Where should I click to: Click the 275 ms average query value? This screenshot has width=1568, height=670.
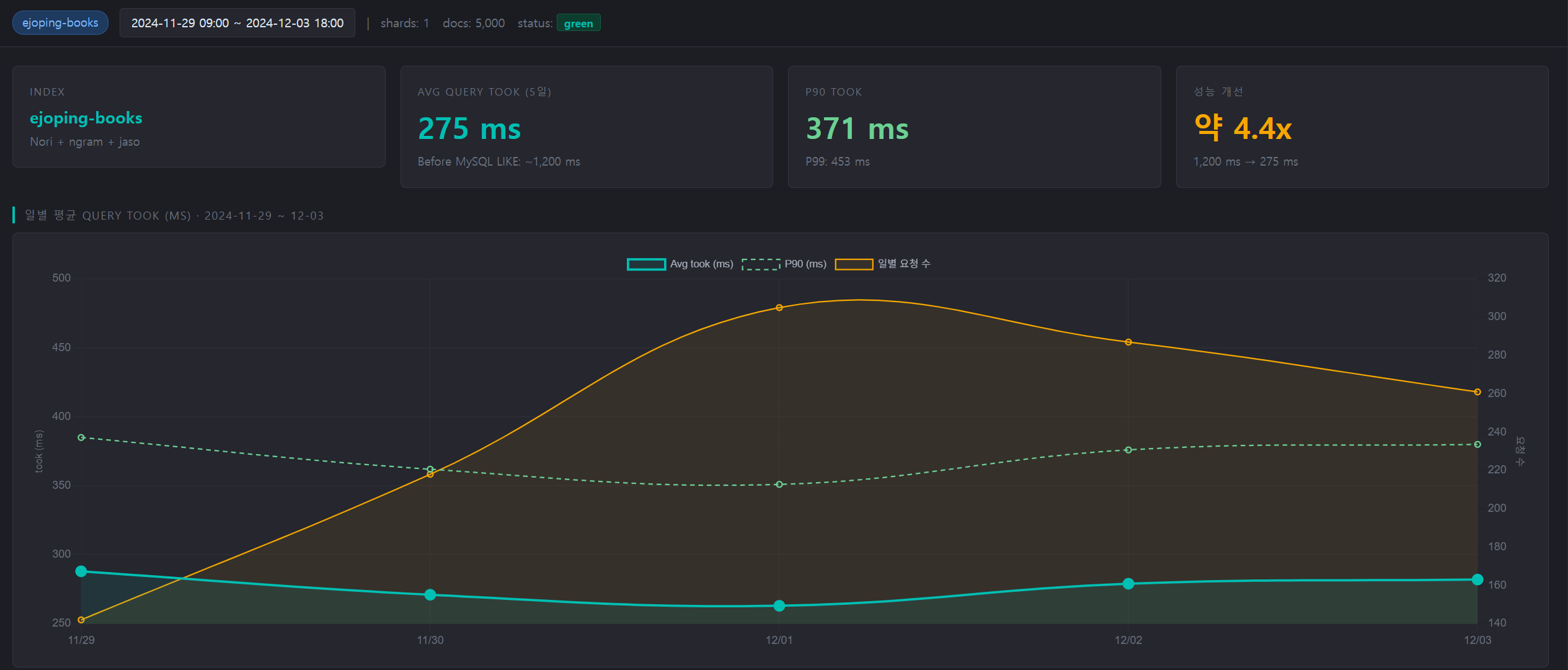[x=469, y=129]
